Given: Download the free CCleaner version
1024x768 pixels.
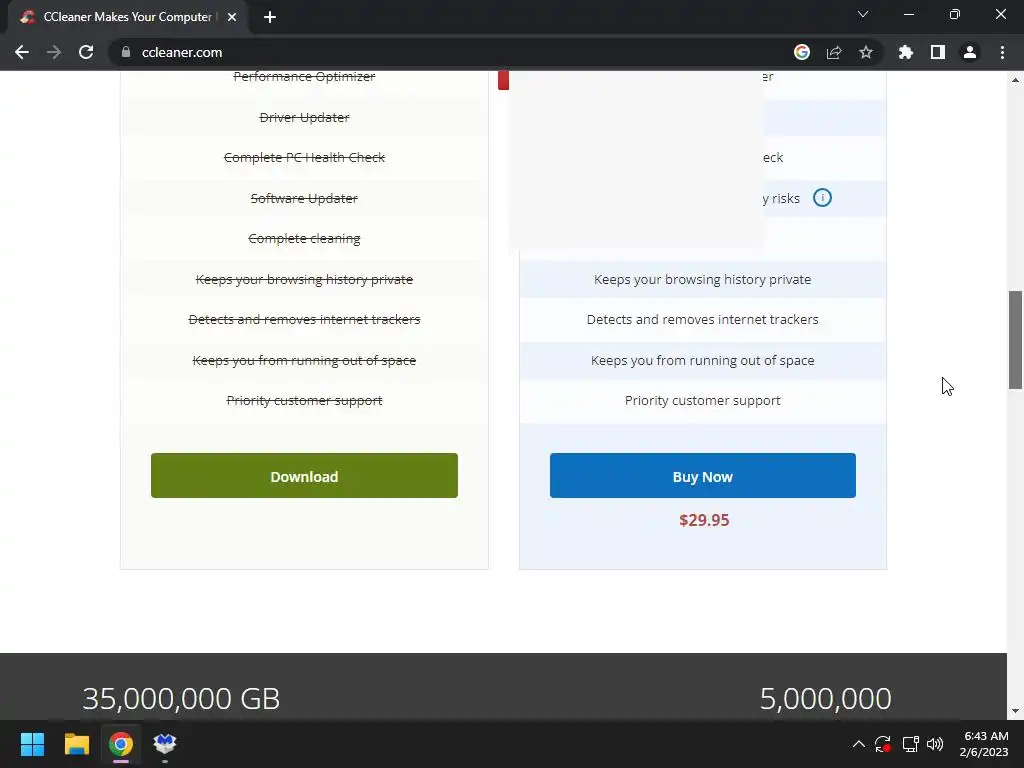Looking at the screenshot, I should point(304,475).
